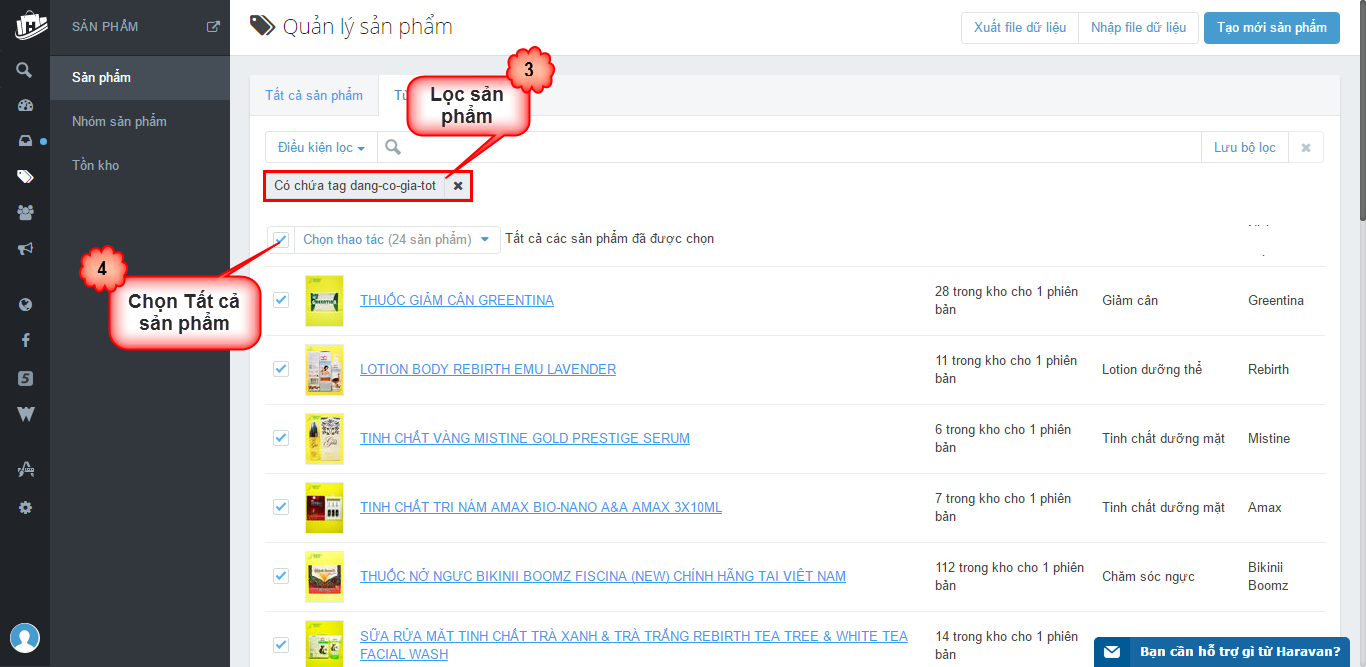This screenshot has width=1366, height=667.
Task: Uncheck LOTION BODY REBIRTH EMU LAVENDER checkbox
Action: (x=281, y=369)
